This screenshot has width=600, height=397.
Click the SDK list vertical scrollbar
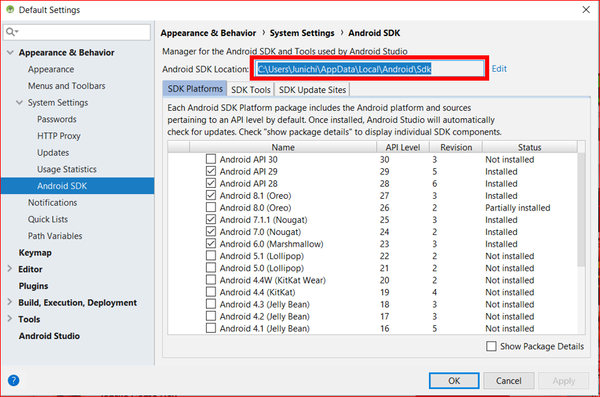pyautogui.click(x=581, y=210)
